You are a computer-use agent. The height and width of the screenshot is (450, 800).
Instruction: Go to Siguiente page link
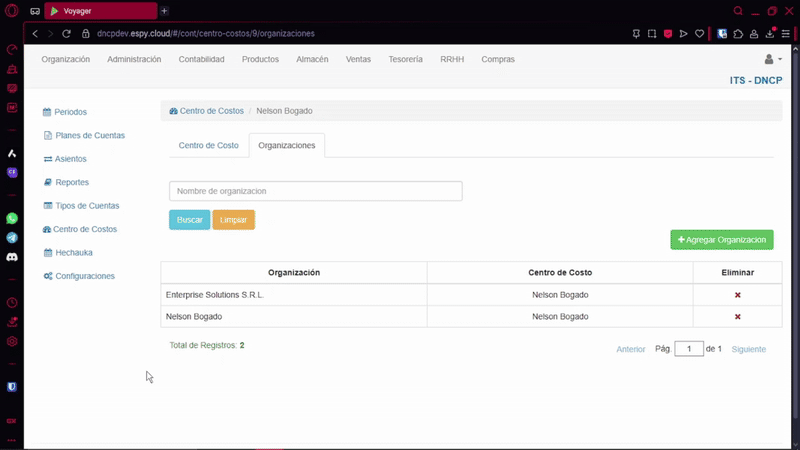748,350
